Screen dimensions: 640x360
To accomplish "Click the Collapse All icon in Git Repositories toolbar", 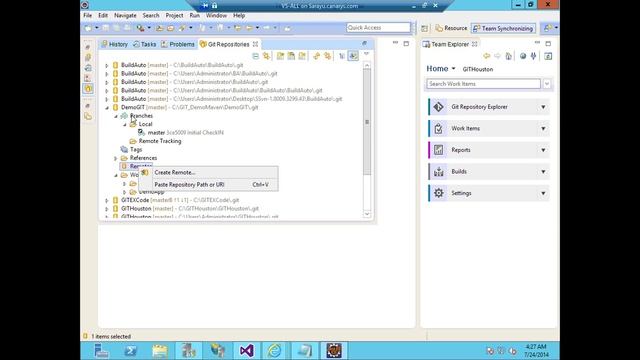I will [x=256, y=56].
